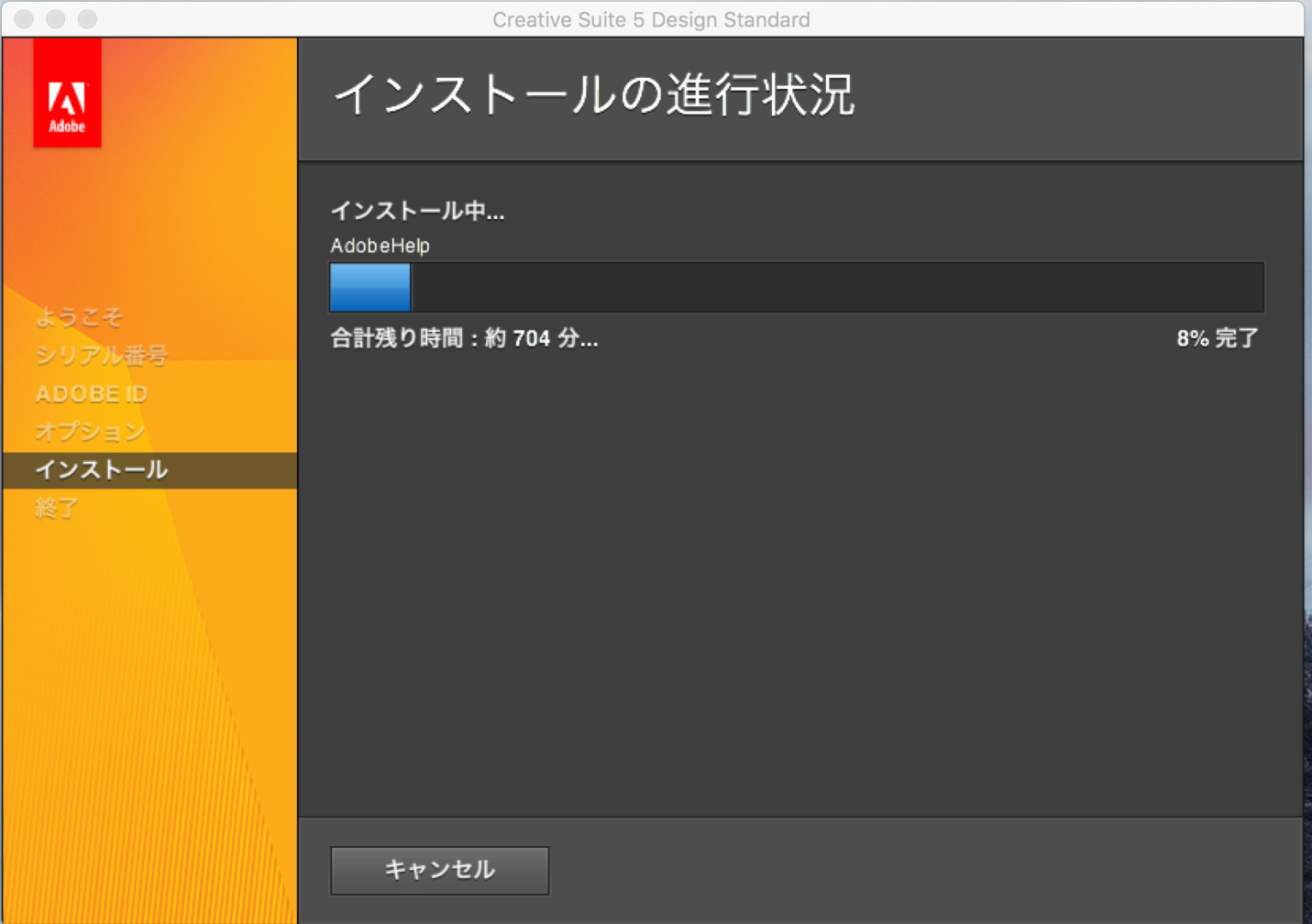Select ADOBE ID step in sidebar
This screenshot has height=924, width=1312.
tap(92, 394)
